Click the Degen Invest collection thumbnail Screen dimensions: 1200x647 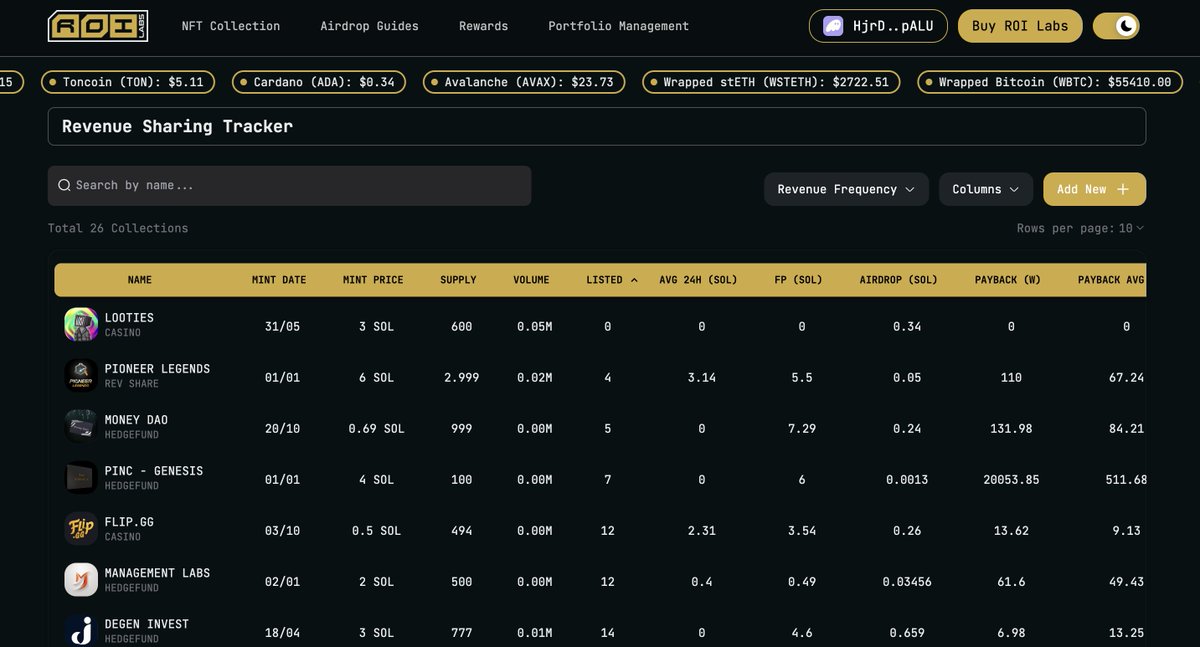pyautogui.click(x=81, y=630)
